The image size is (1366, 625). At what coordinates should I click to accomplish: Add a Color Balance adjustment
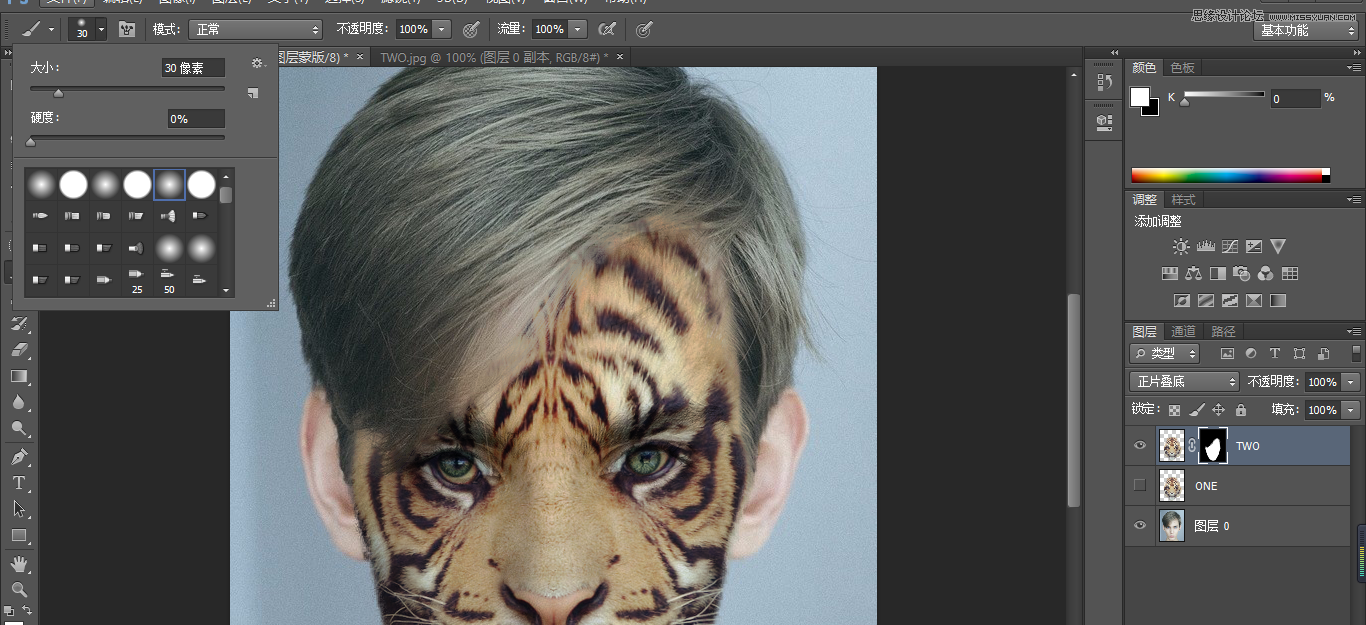(1193, 273)
